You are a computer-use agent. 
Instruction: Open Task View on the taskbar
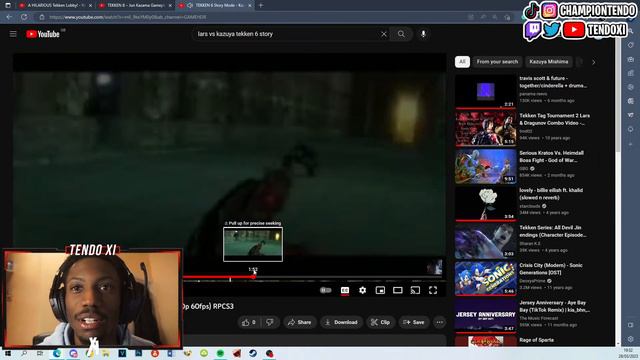[x=40, y=353]
